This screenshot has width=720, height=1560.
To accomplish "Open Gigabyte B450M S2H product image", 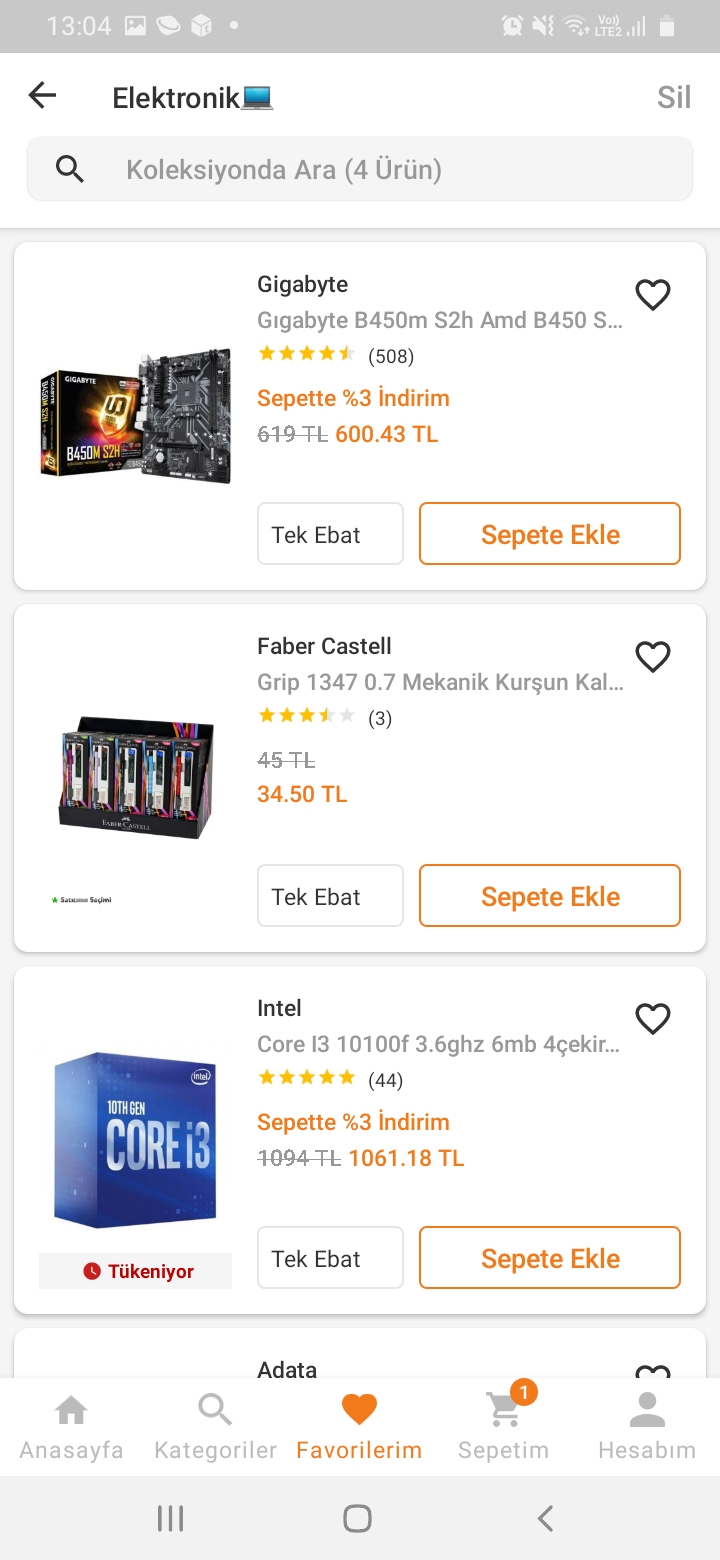I will pyautogui.click(x=136, y=415).
